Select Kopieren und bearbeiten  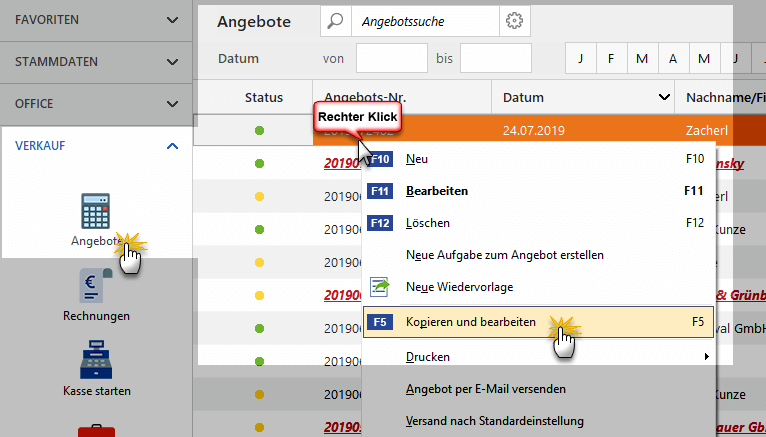pos(538,322)
